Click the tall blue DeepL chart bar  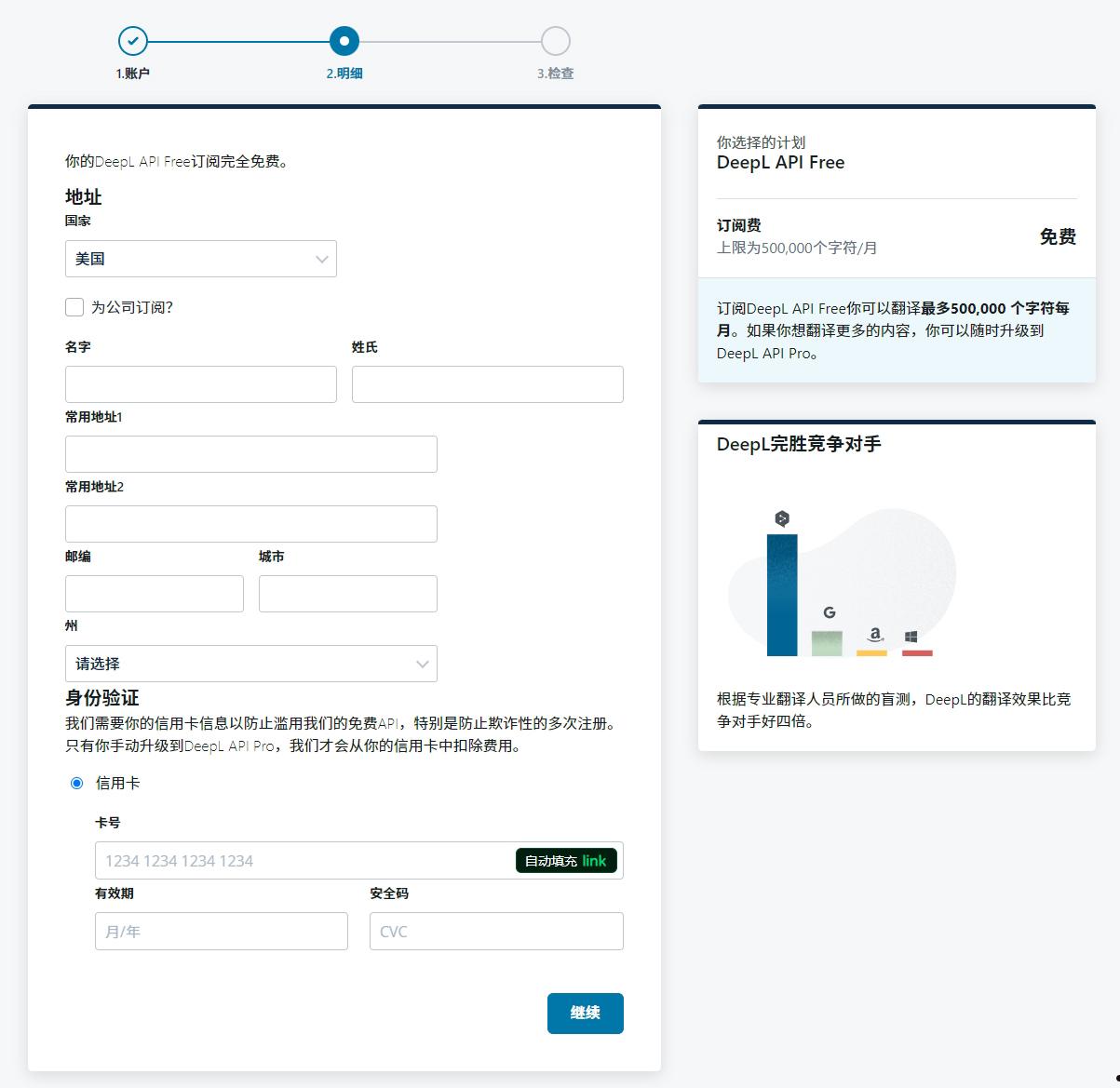coord(782,595)
